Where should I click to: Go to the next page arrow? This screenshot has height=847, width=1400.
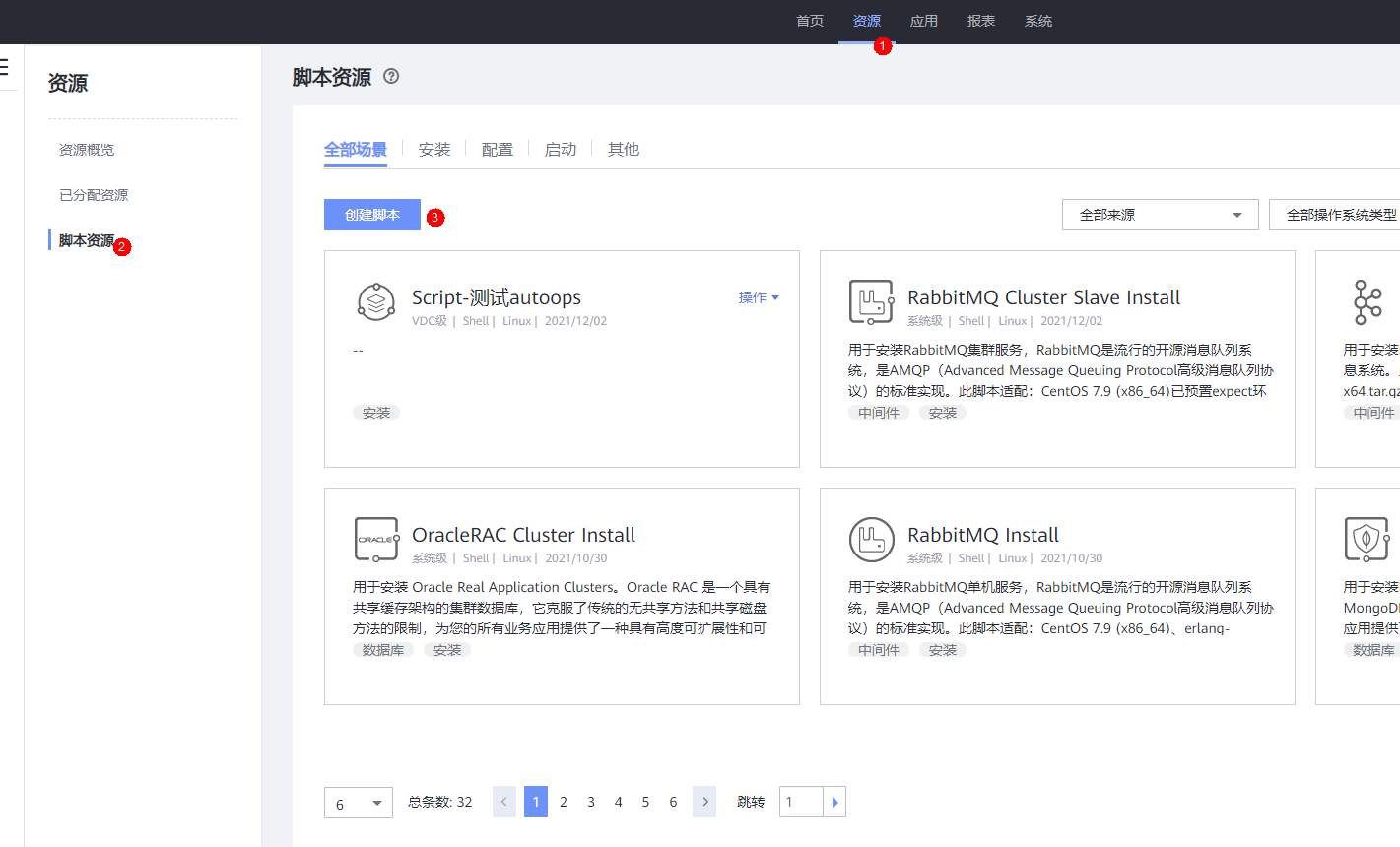704,802
